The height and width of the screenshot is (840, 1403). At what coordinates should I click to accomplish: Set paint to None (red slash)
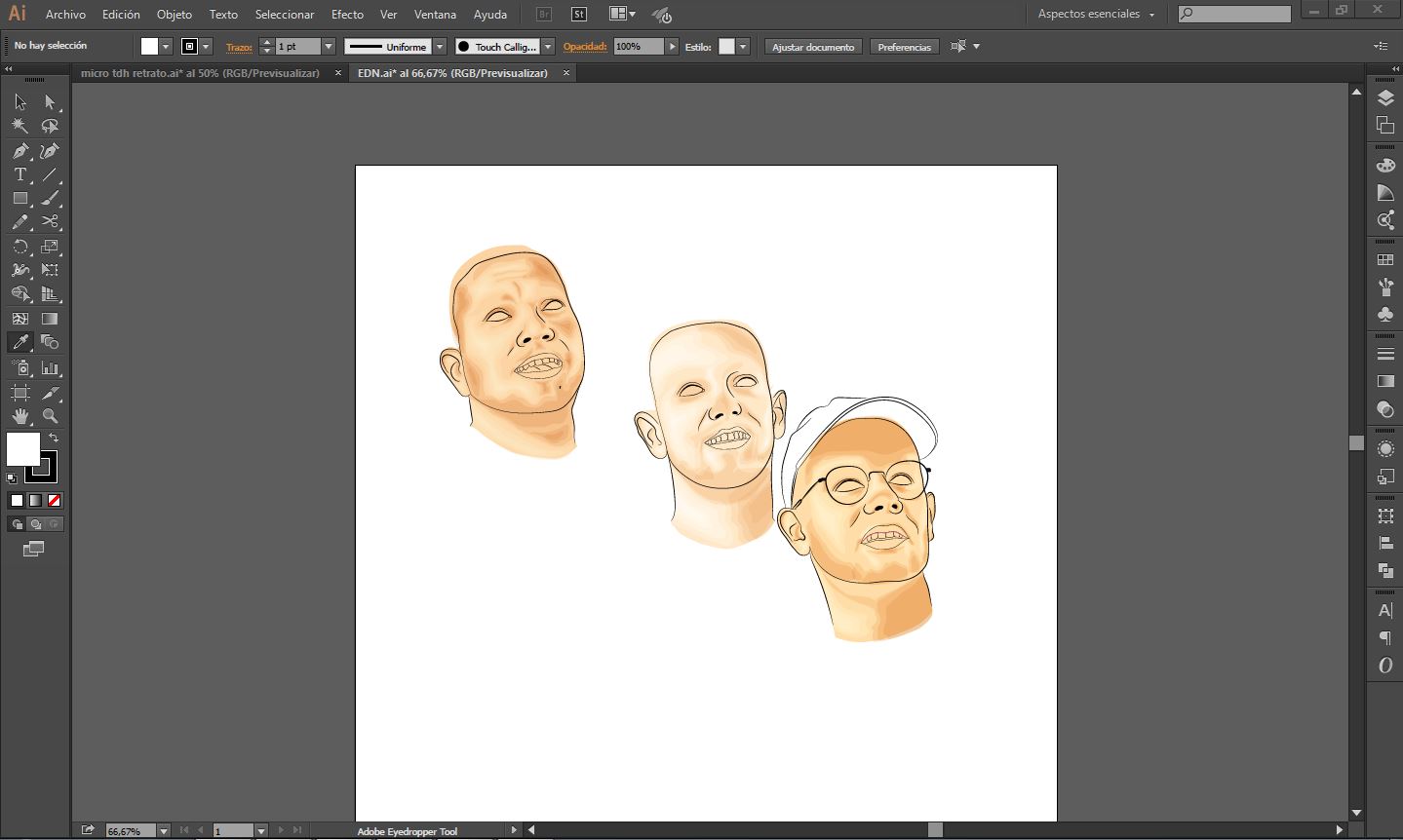55,501
